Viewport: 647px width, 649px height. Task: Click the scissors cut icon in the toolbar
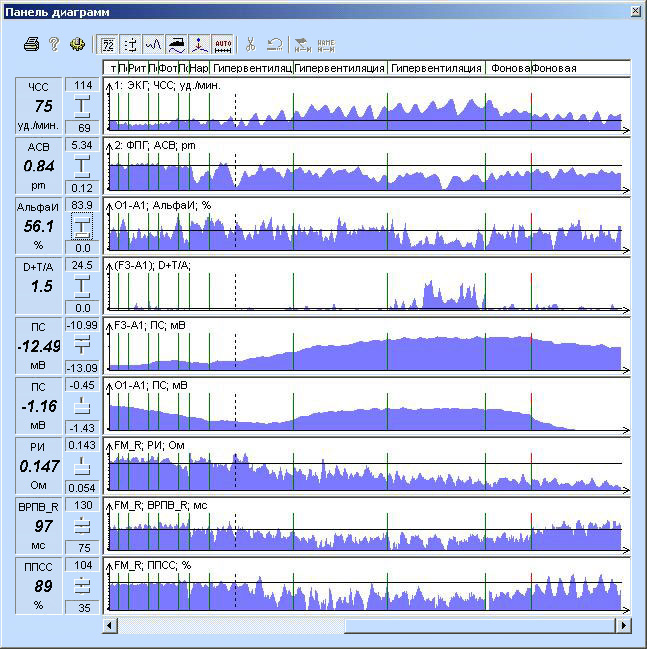[250, 44]
